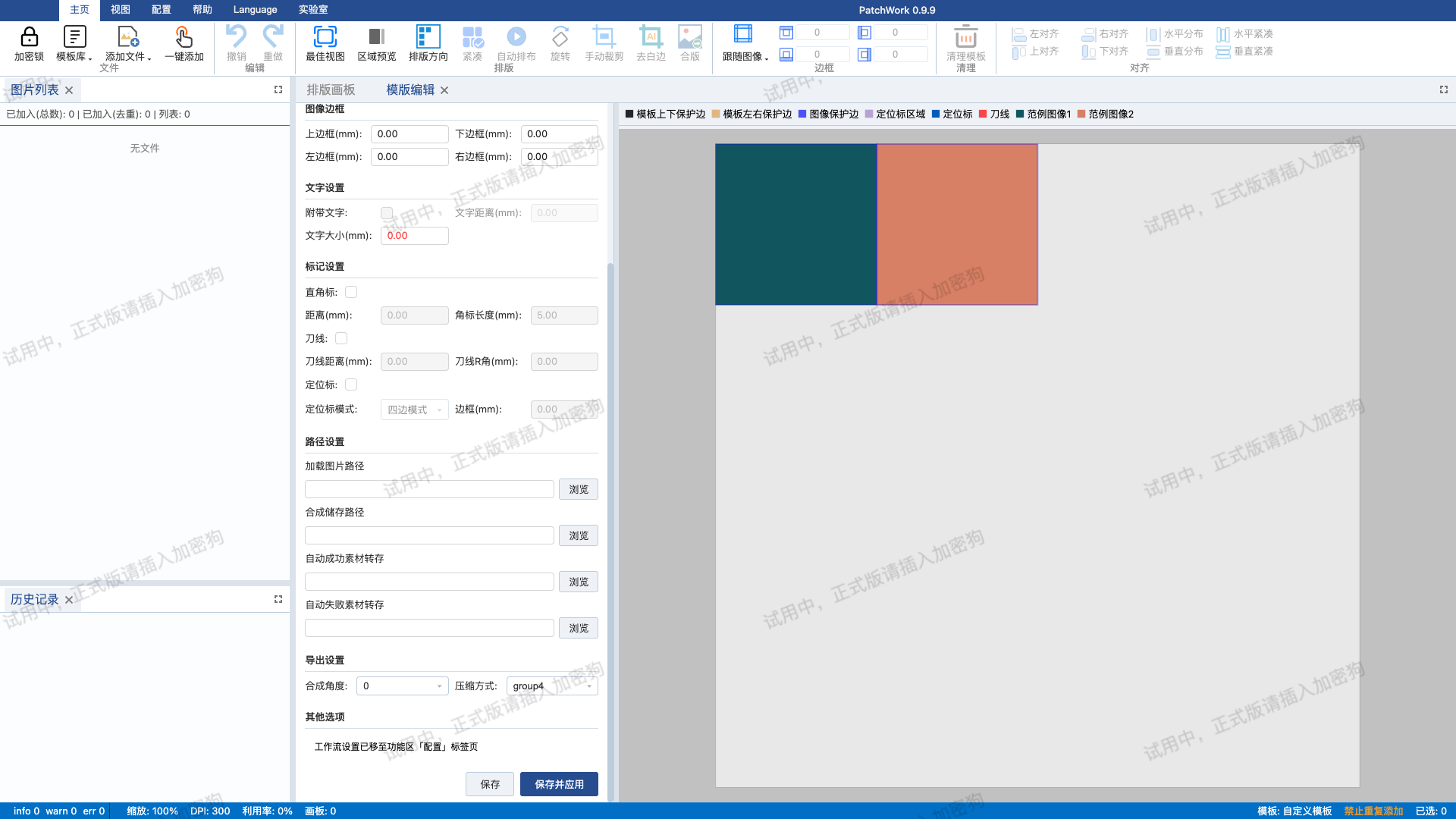Screen dimensions: 1456x819
Task: Browse for 自动失败素材转存
Action: [x=579, y=629]
